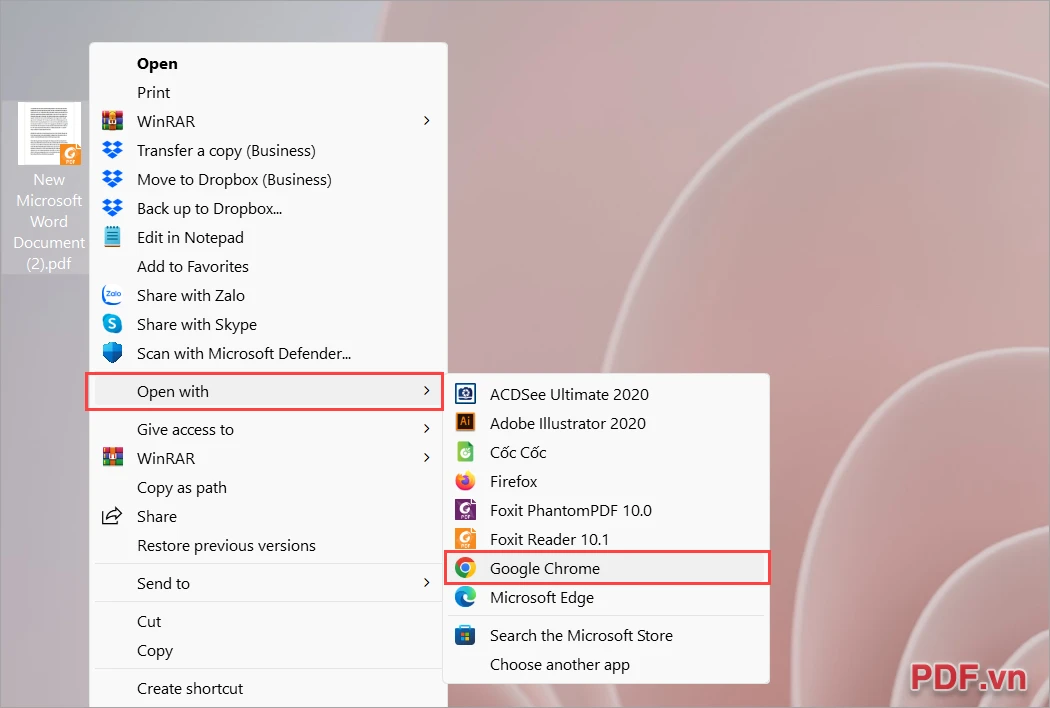
Task: Select Search the Microsoft Store
Action: [607, 635]
